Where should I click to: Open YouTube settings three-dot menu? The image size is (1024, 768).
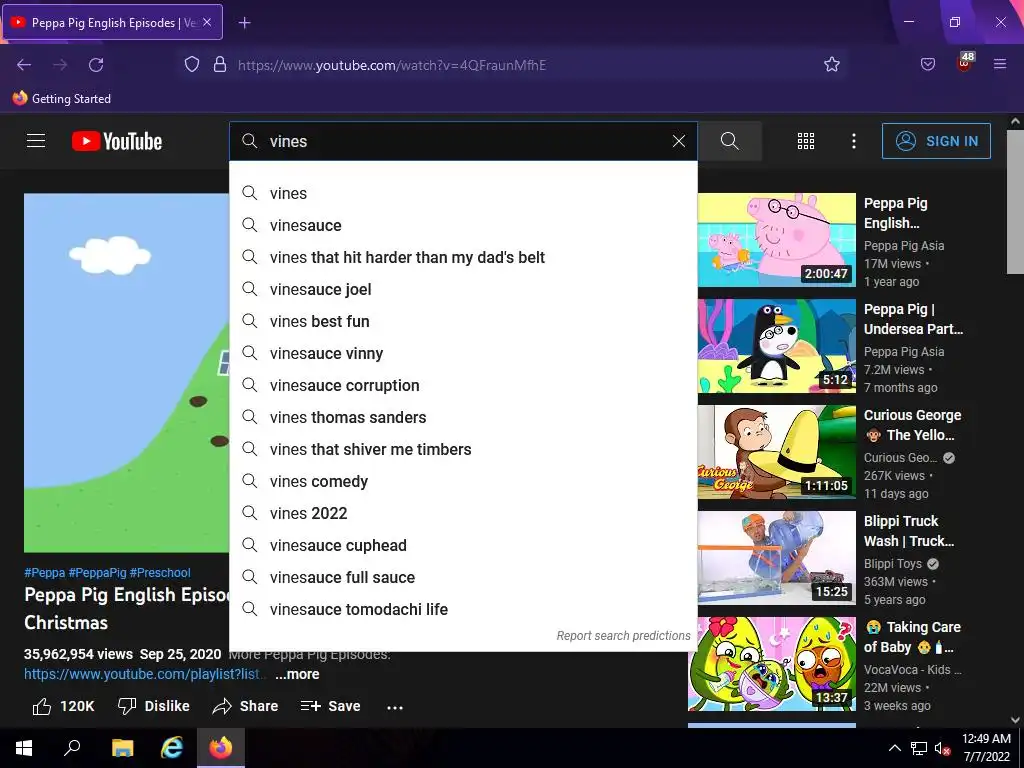(854, 141)
